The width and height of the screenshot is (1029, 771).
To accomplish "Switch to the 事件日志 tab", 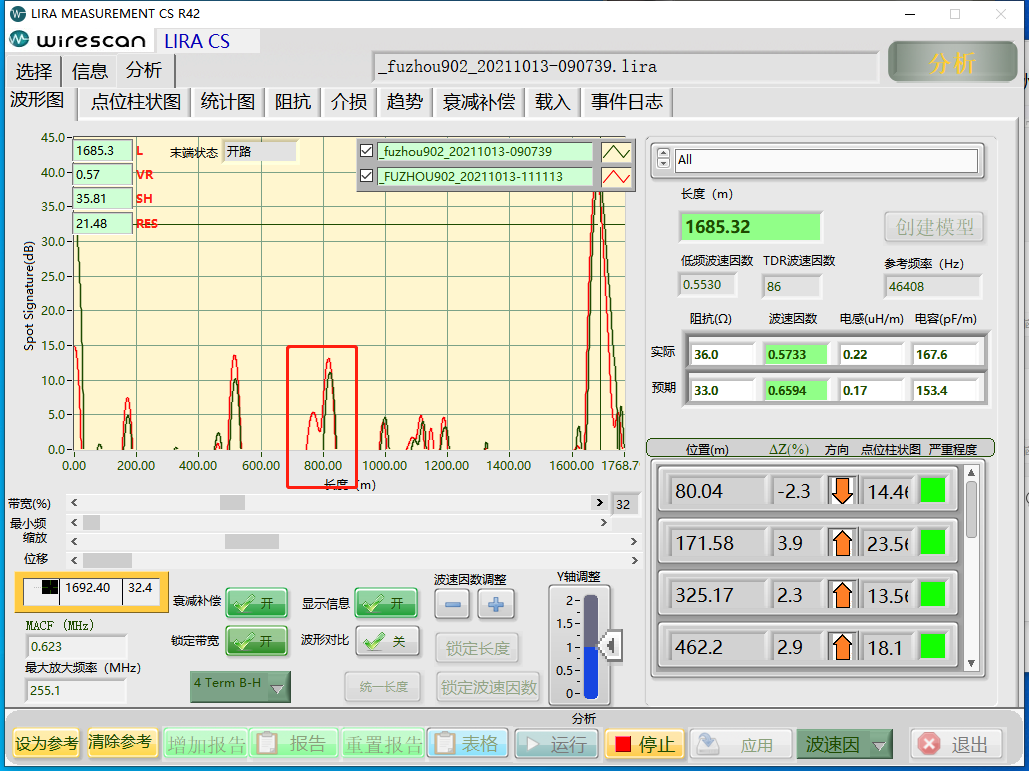I will pyautogui.click(x=626, y=102).
